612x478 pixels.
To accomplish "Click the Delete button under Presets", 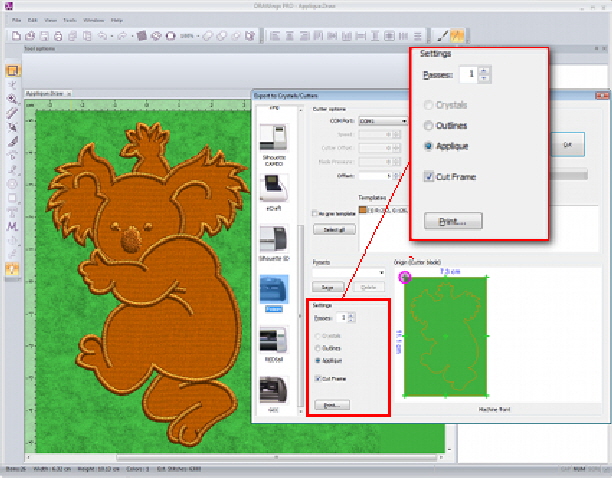I will point(368,288).
